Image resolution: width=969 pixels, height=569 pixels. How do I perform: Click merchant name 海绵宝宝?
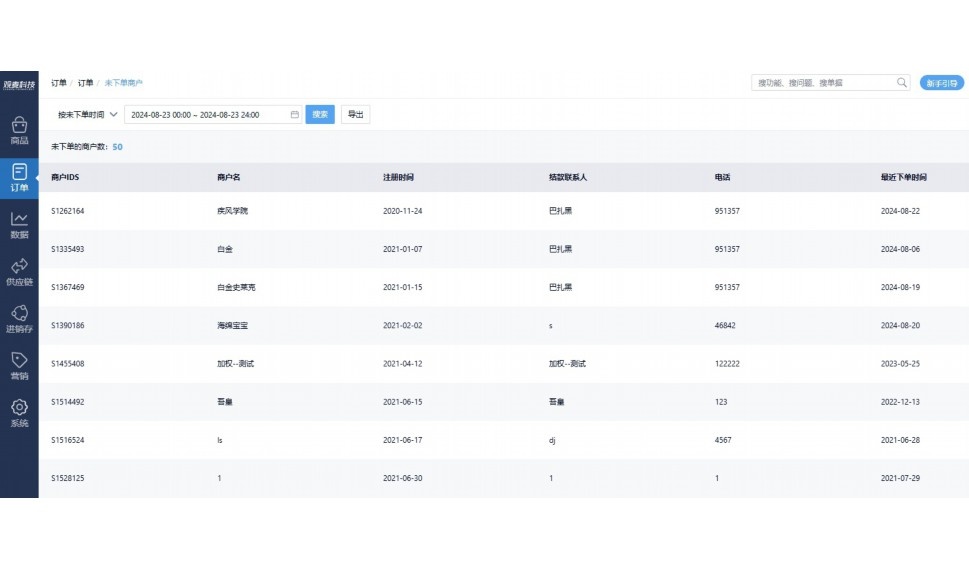[232, 326]
